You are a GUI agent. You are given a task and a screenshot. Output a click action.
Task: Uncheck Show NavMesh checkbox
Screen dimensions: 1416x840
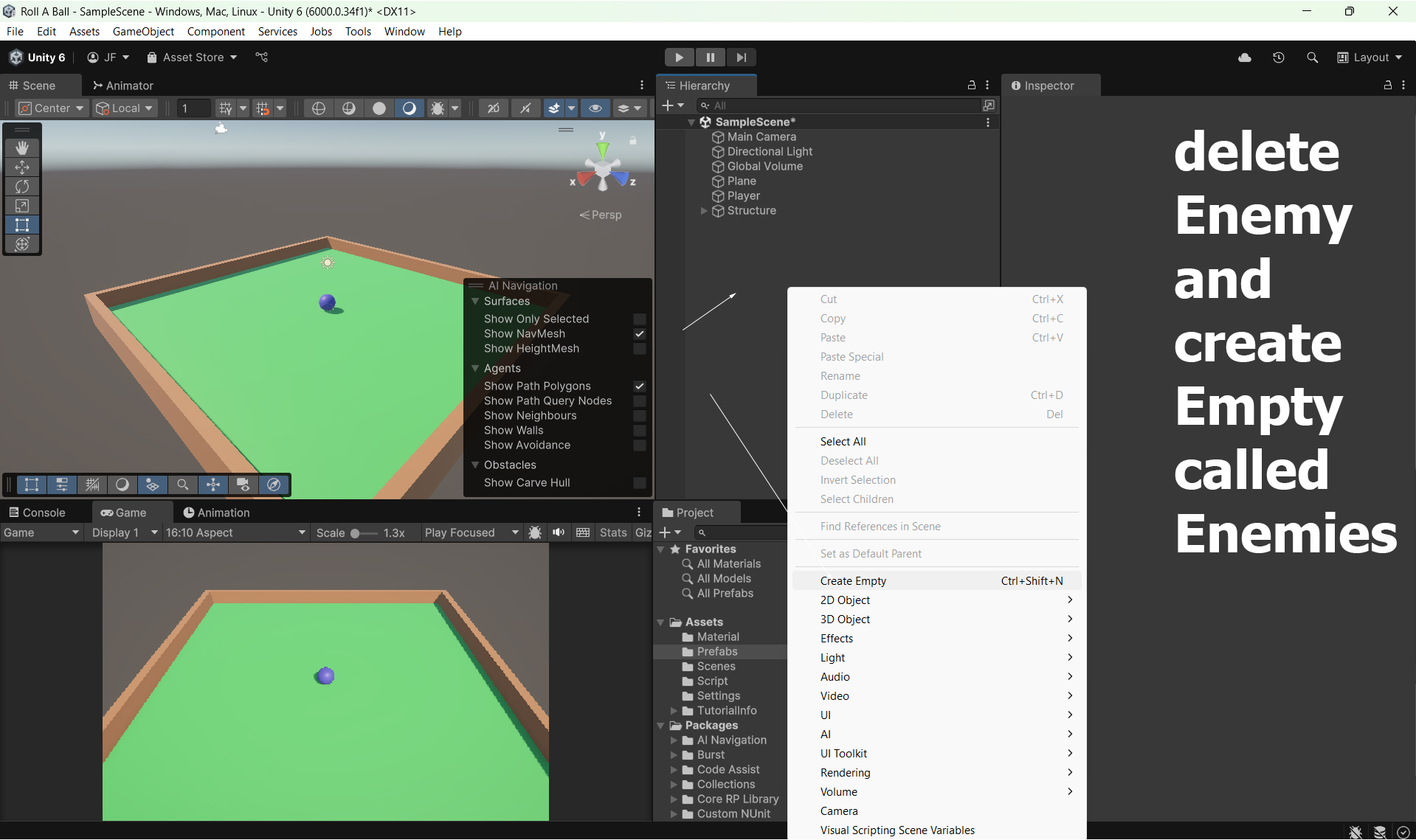click(x=640, y=334)
